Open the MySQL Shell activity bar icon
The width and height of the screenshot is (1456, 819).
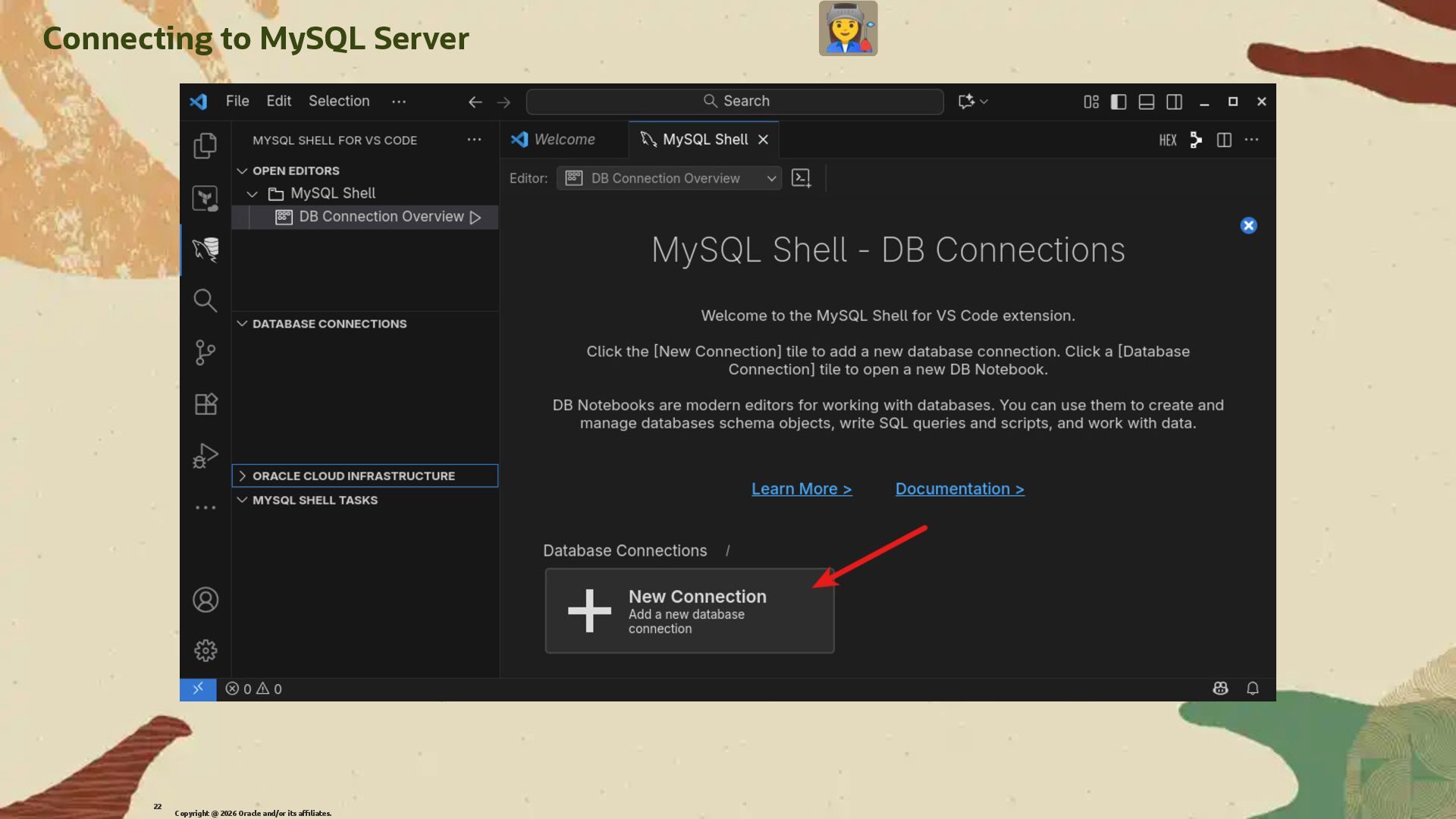point(206,249)
